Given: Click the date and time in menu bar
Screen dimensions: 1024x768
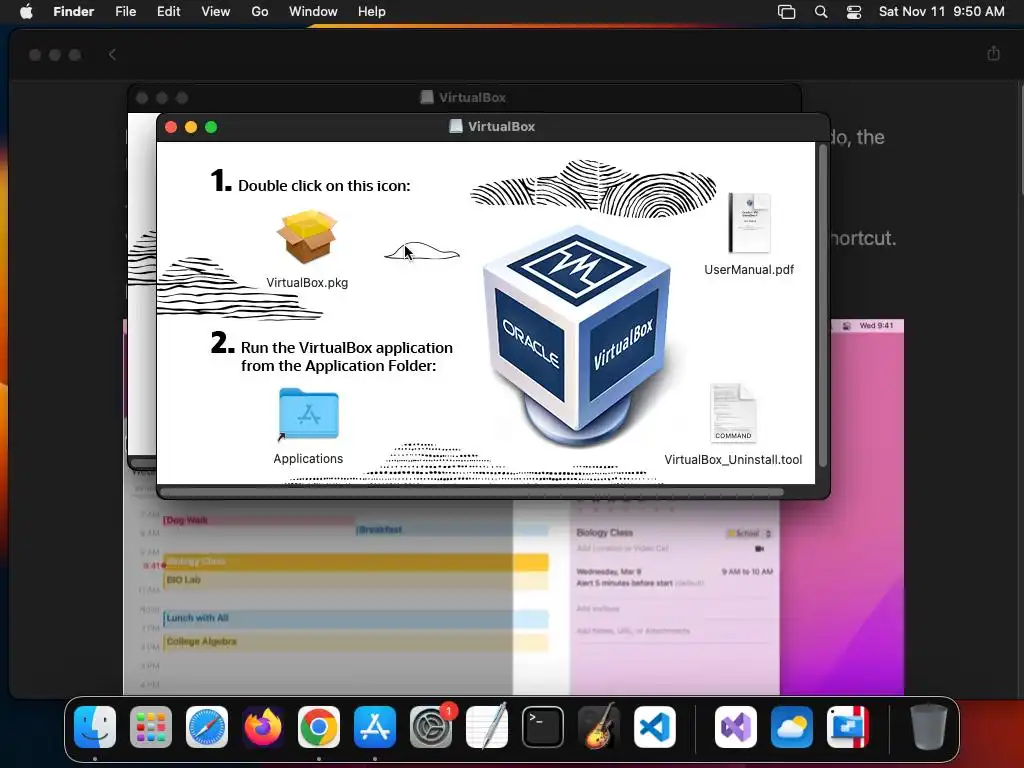Looking at the screenshot, I should 942,11.
